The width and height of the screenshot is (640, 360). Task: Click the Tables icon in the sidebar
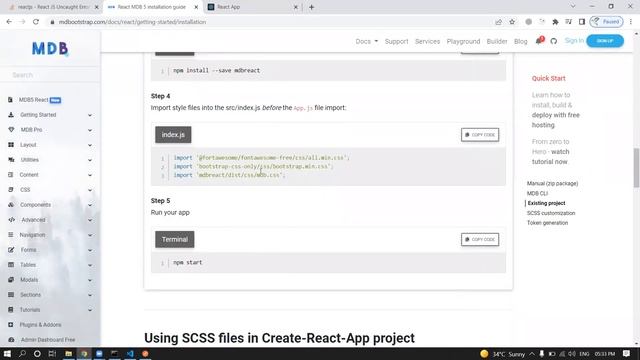pyautogui.click(x=11, y=265)
